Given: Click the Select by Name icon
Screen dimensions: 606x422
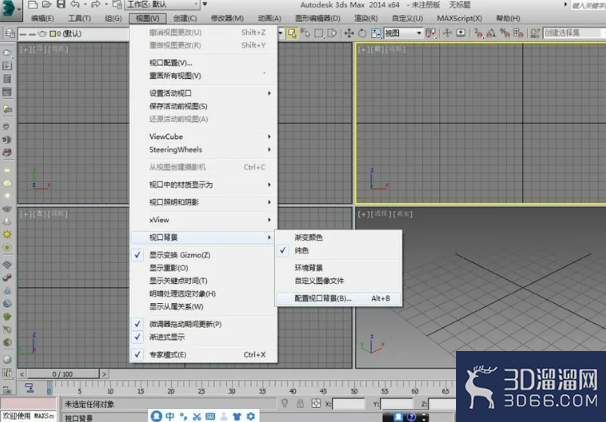Looking at the screenshot, I should coord(305,33).
